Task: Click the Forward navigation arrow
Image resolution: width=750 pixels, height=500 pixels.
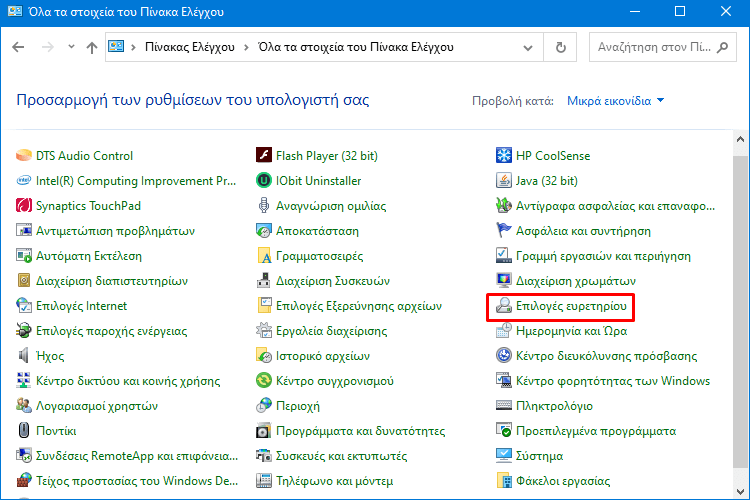Action: pyautogui.click(x=47, y=47)
